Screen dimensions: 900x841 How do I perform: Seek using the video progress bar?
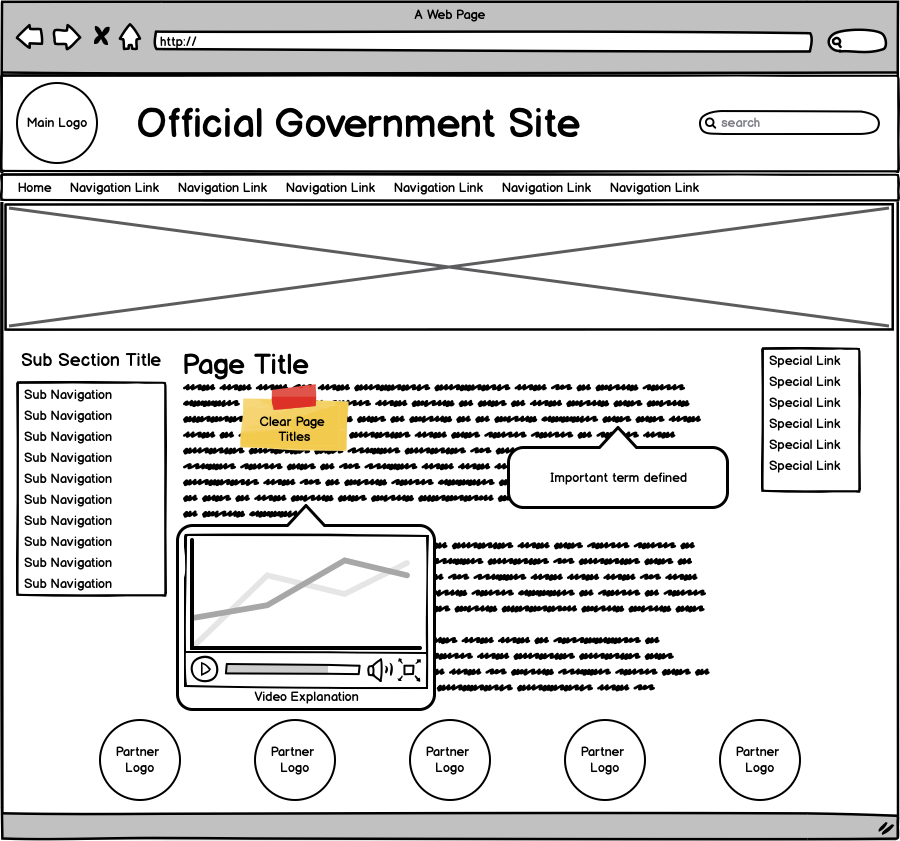(292, 669)
